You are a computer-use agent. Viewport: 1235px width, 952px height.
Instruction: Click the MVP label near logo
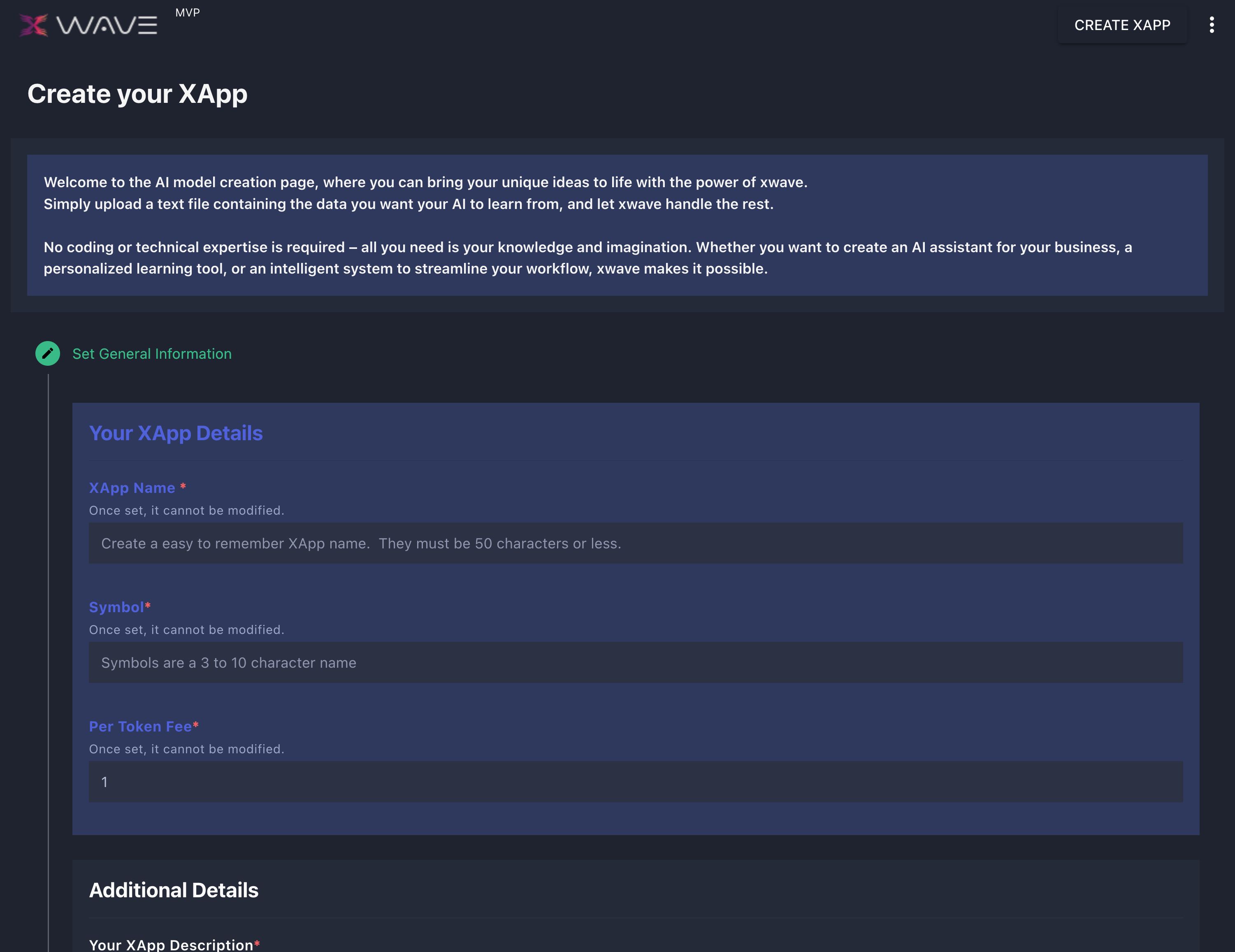tap(188, 12)
